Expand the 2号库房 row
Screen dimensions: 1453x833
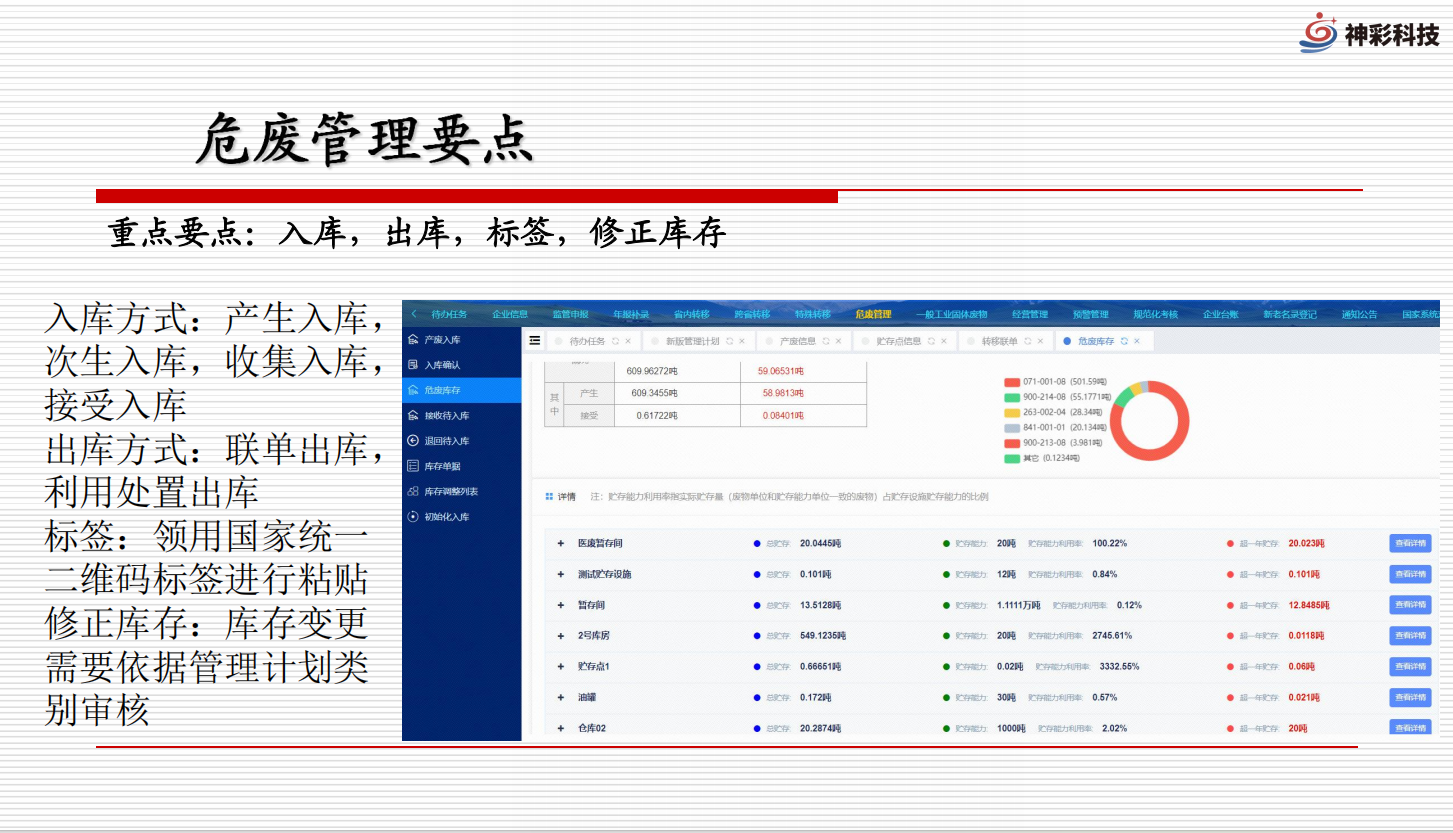(x=561, y=636)
